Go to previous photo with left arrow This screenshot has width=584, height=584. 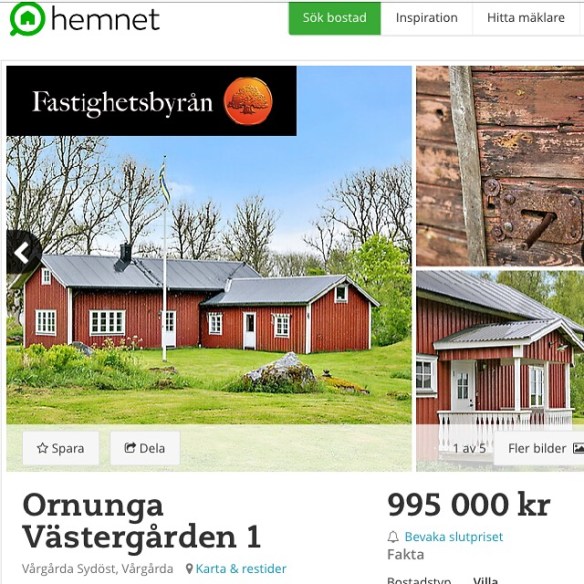tap(23, 253)
